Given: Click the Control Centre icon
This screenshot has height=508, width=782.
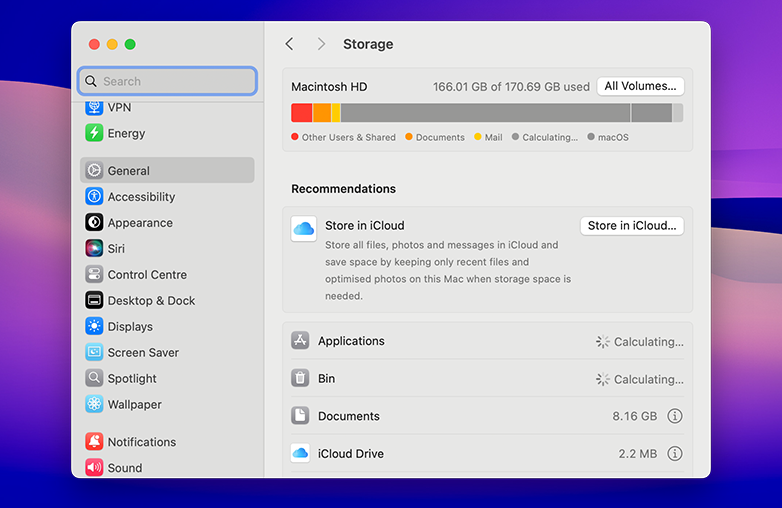Looking at the screenshot, I should (x=94, y=274).
